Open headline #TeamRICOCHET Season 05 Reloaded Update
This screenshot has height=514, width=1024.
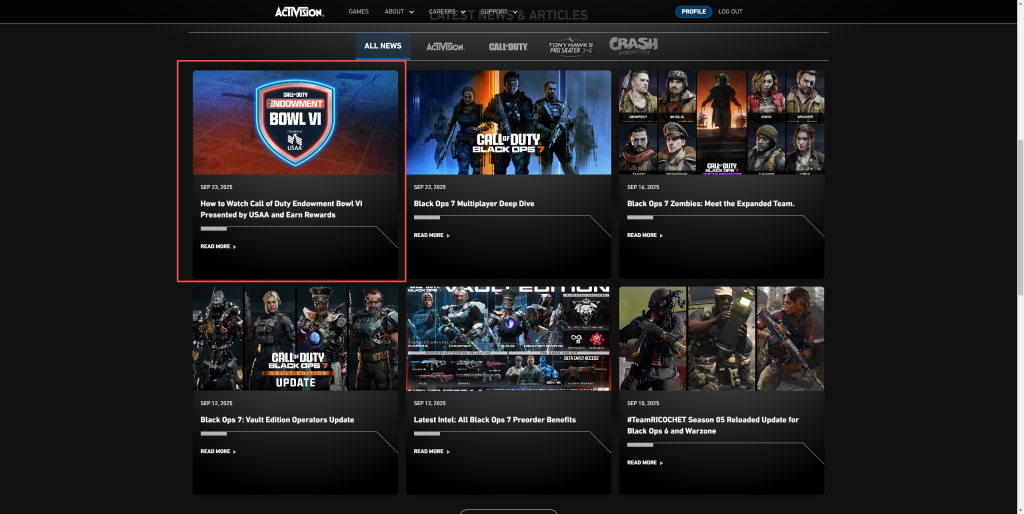tap(712, 425)
